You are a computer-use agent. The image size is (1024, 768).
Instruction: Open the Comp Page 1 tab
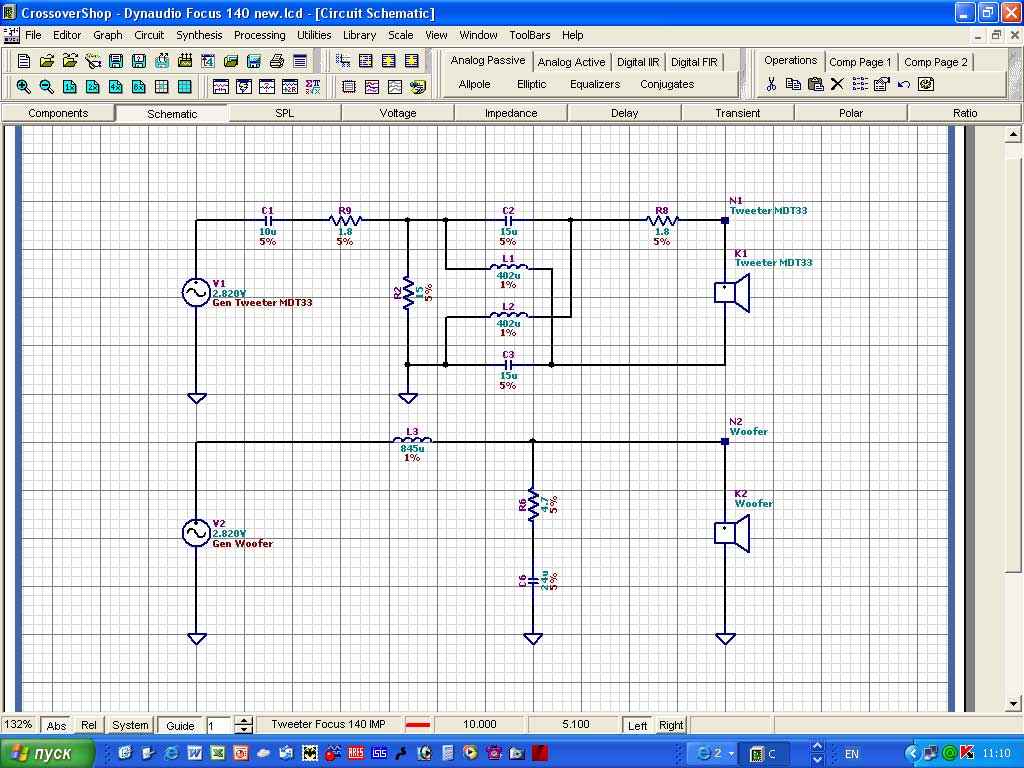click(x=860, y=62)
